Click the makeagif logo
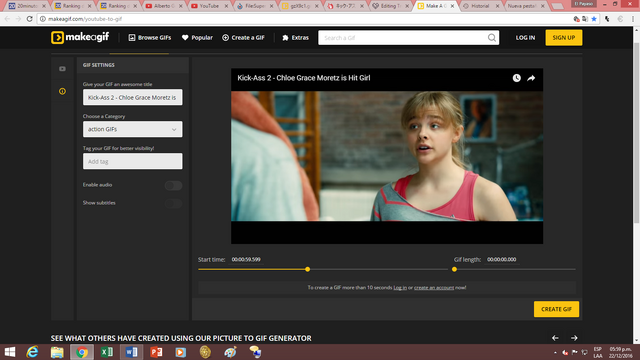Viewport: 640px width, 360px height. pyautogui.click(x=80, y=38)
